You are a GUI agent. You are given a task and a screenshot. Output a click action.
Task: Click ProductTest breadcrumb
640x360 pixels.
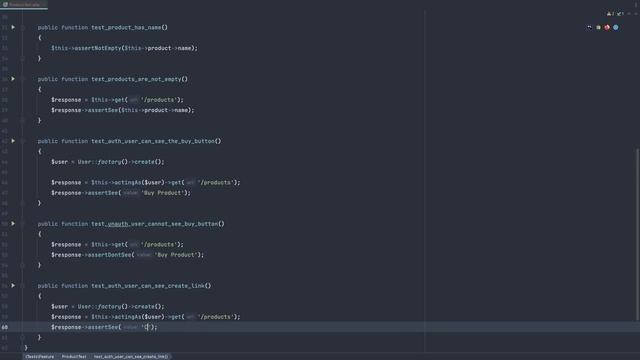pos(74,356)
